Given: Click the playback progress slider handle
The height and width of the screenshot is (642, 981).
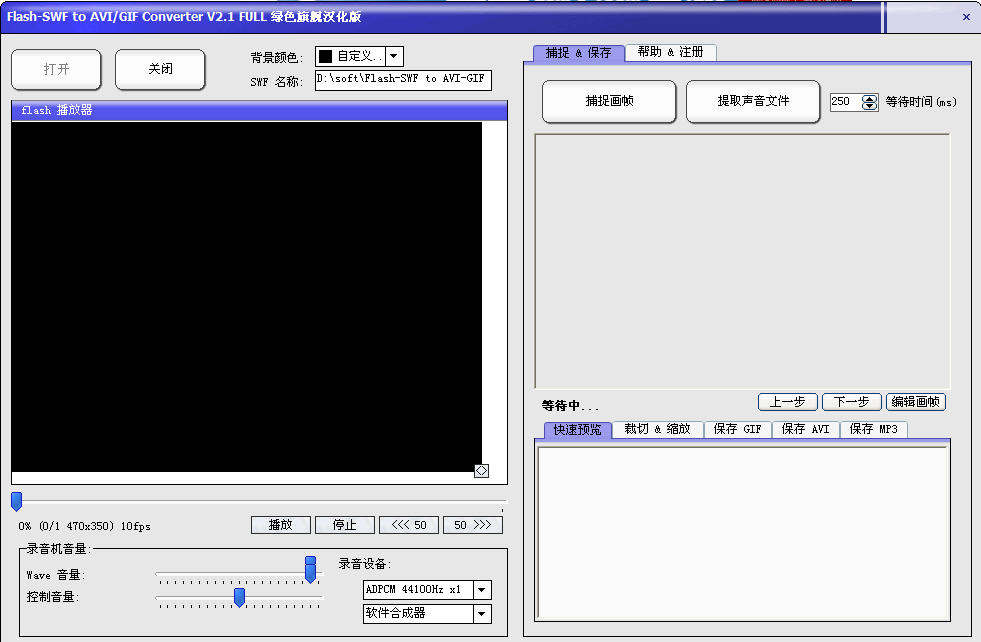Looking at the screenshot, I should (x=17, y=501).
